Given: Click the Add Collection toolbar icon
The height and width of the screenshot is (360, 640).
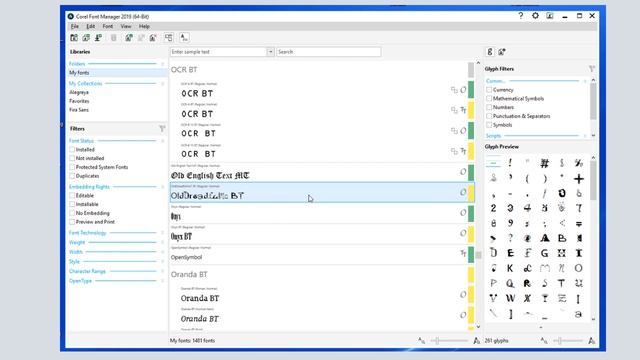Looking at the screenshot, I should tap(86, 38).
